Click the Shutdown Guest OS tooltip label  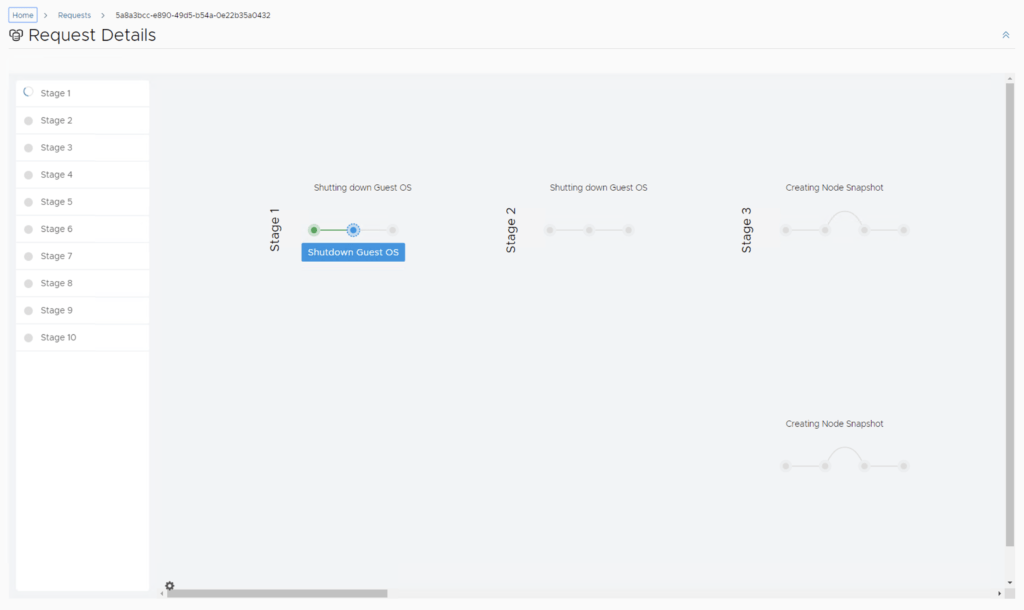(353, 252)
